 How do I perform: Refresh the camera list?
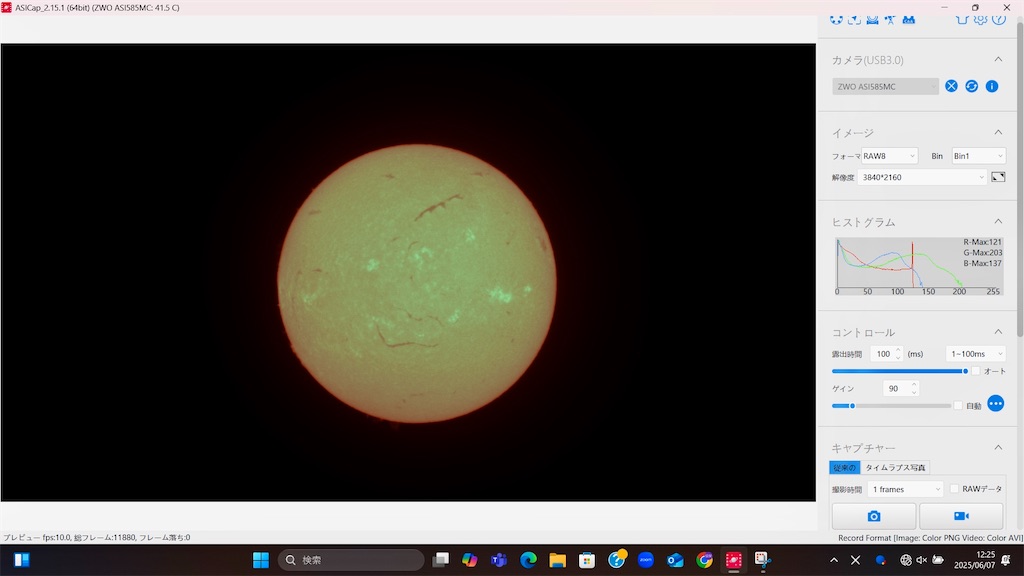point(972,86)
